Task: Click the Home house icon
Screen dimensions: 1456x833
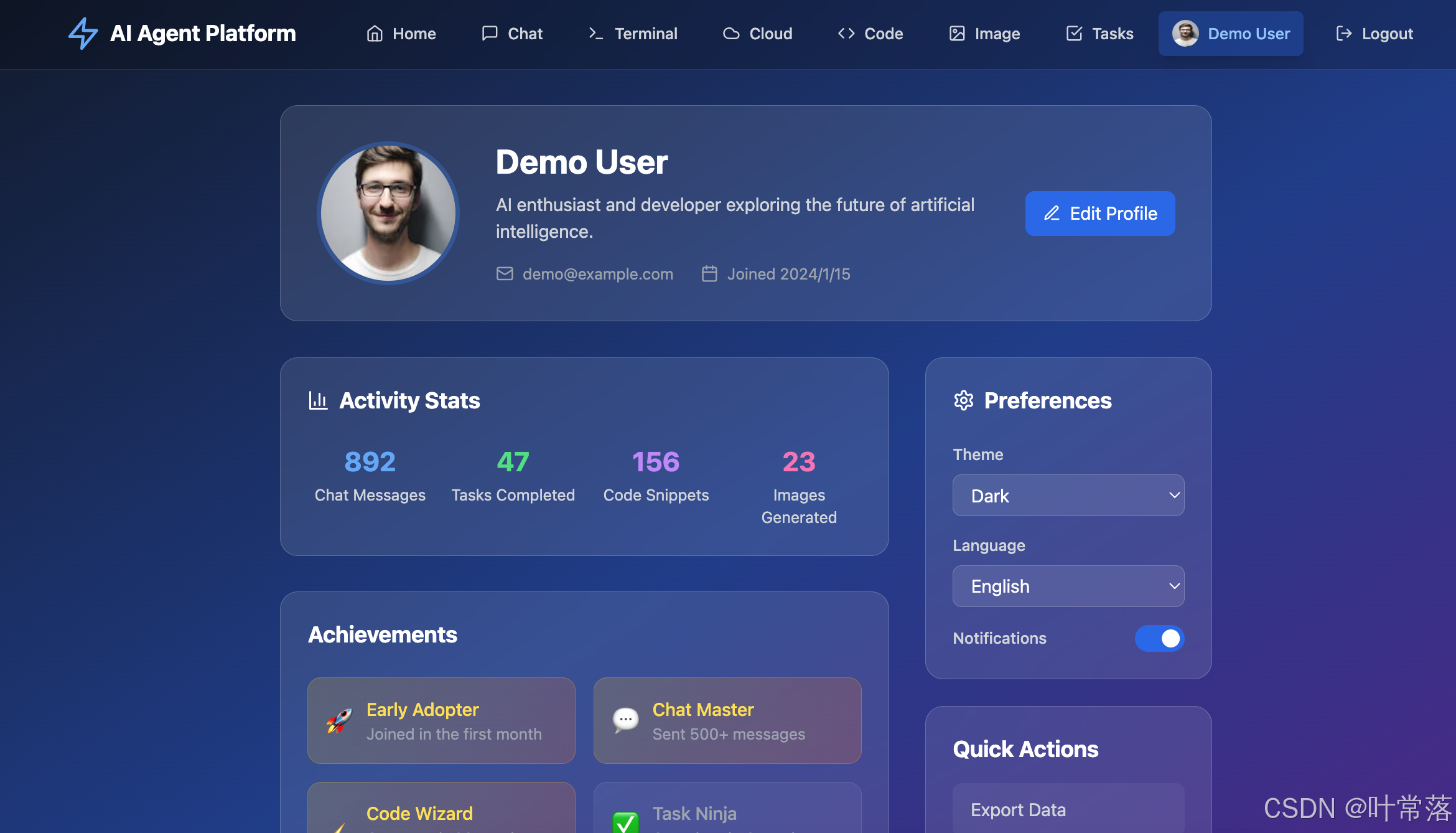Action: click(375, 34)
